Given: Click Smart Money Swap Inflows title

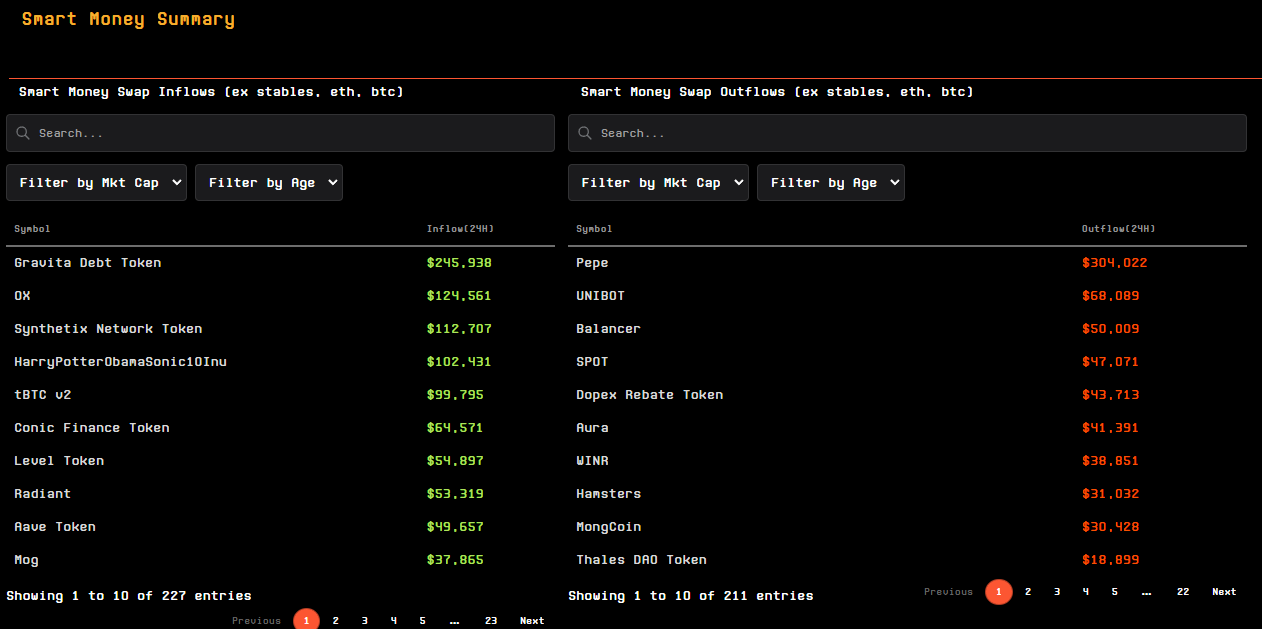Looking at the screenshot, I should 211,92.
